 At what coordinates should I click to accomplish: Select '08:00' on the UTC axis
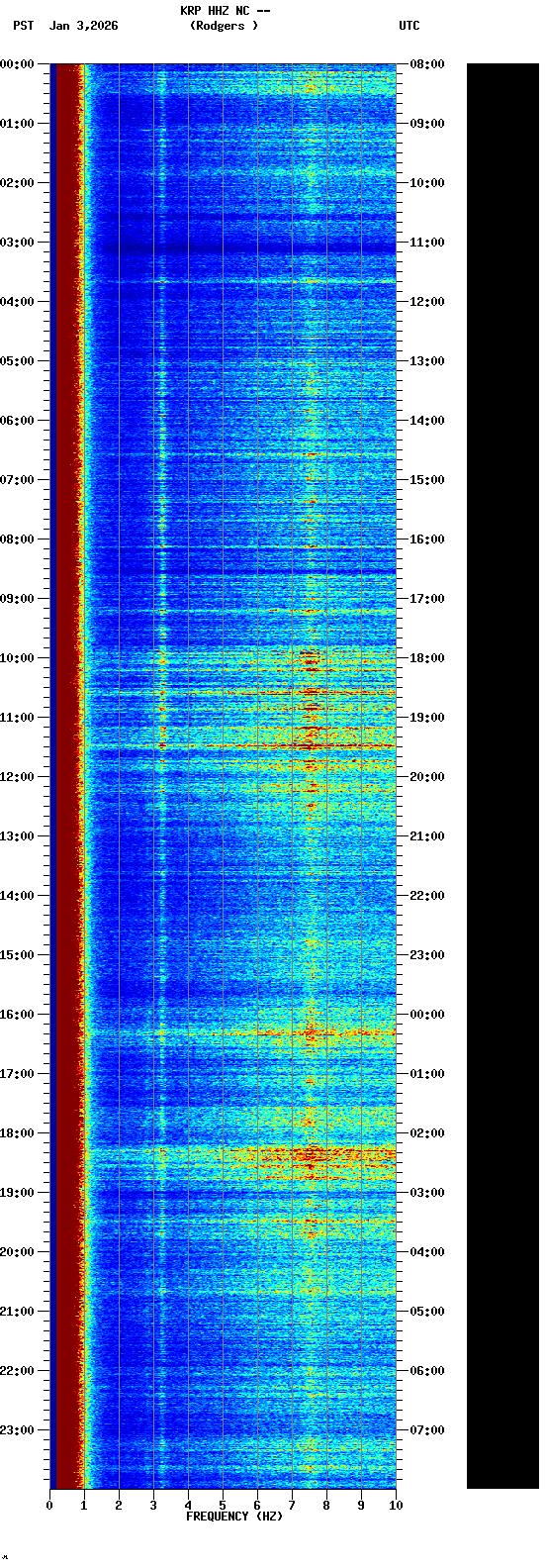pyautogui.click(x=427, y=64)
